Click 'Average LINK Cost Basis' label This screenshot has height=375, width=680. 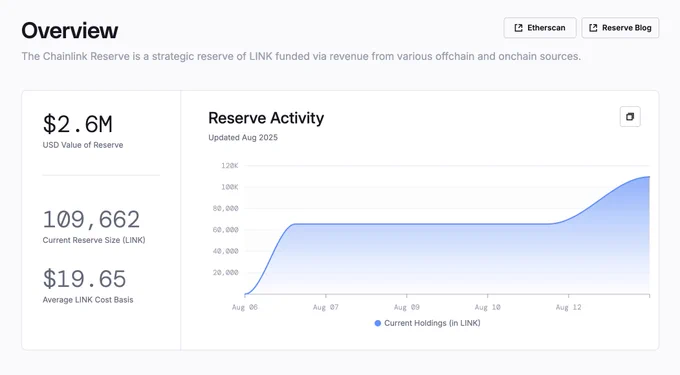coord(88,300)
